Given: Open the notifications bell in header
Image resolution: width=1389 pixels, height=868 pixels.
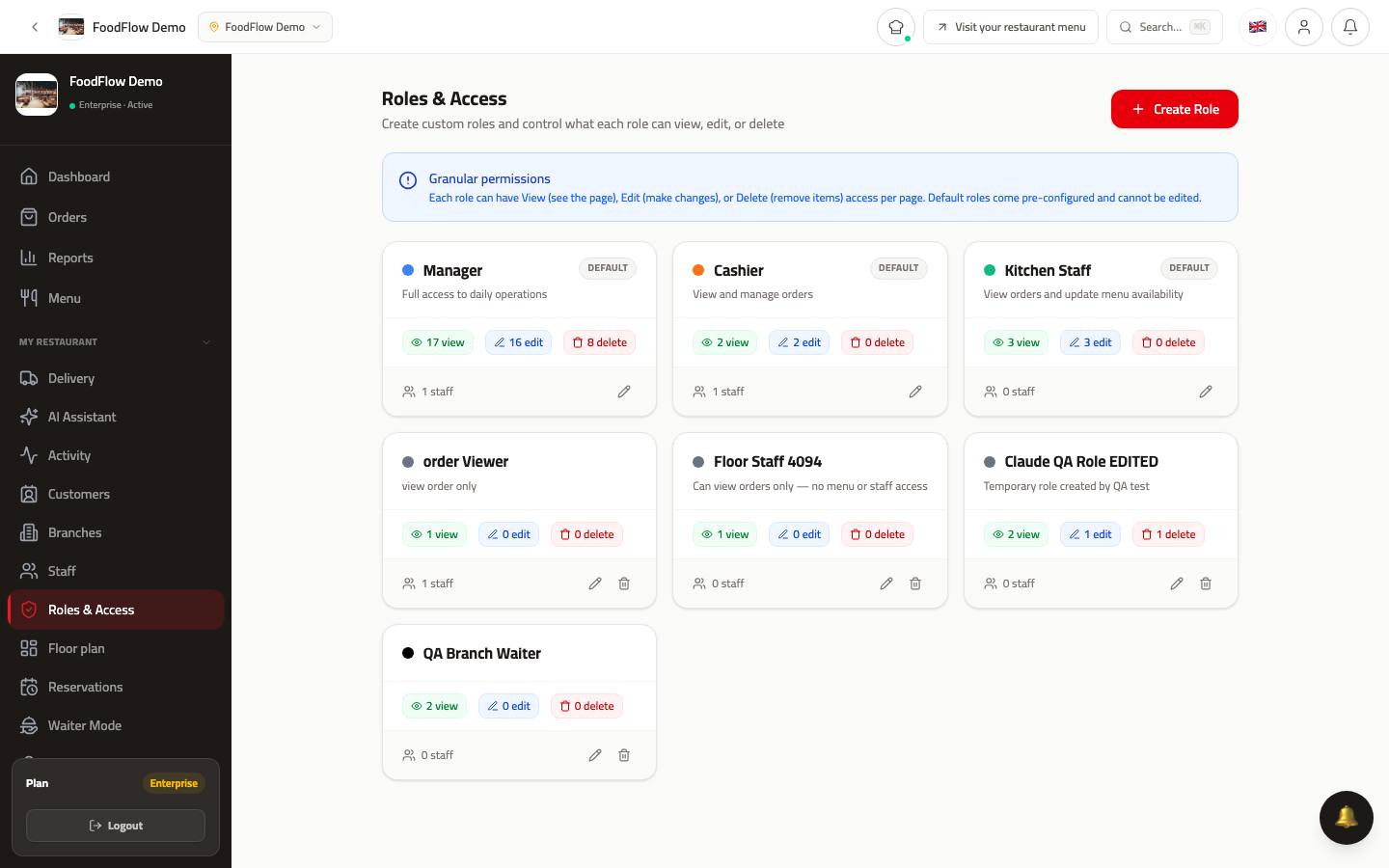Looking at the screenshot, I should click(x=1350, y=27).
